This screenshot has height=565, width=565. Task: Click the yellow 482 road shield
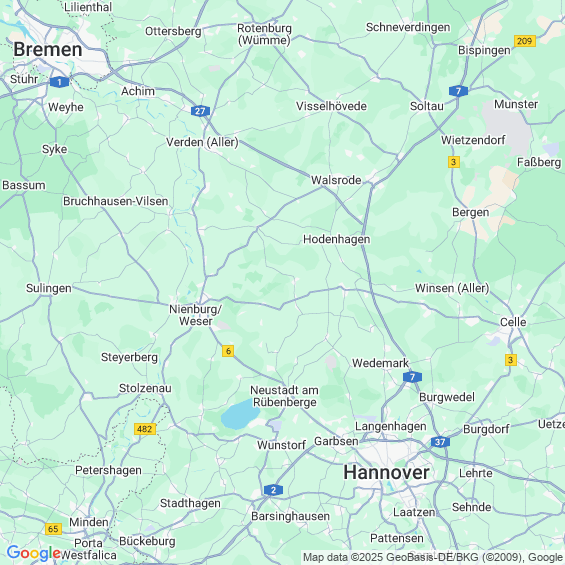pos(145,429)
